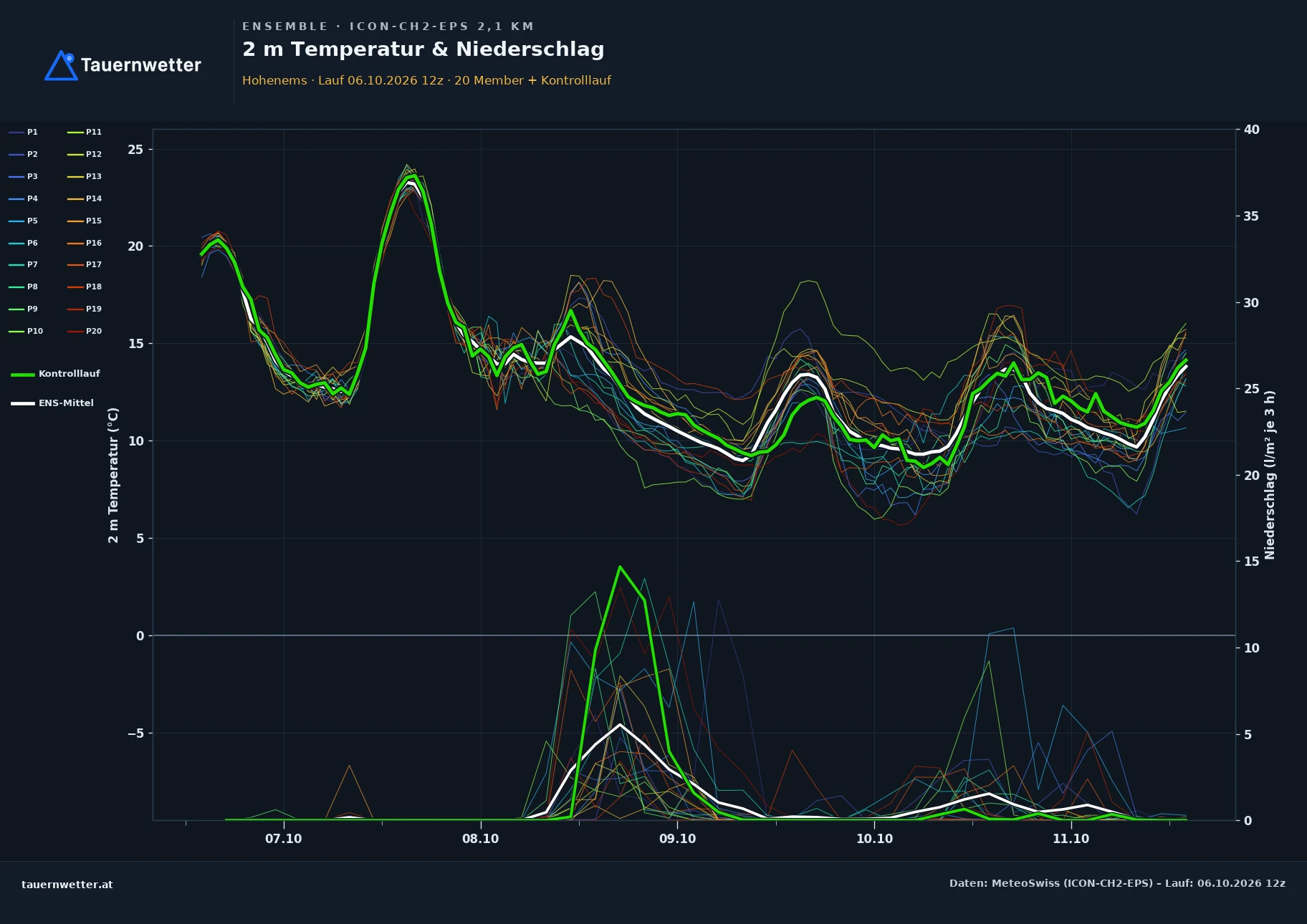Click the MeteoSwiss data source footer text
The image size is (1307, 924).
point(1117,883)
